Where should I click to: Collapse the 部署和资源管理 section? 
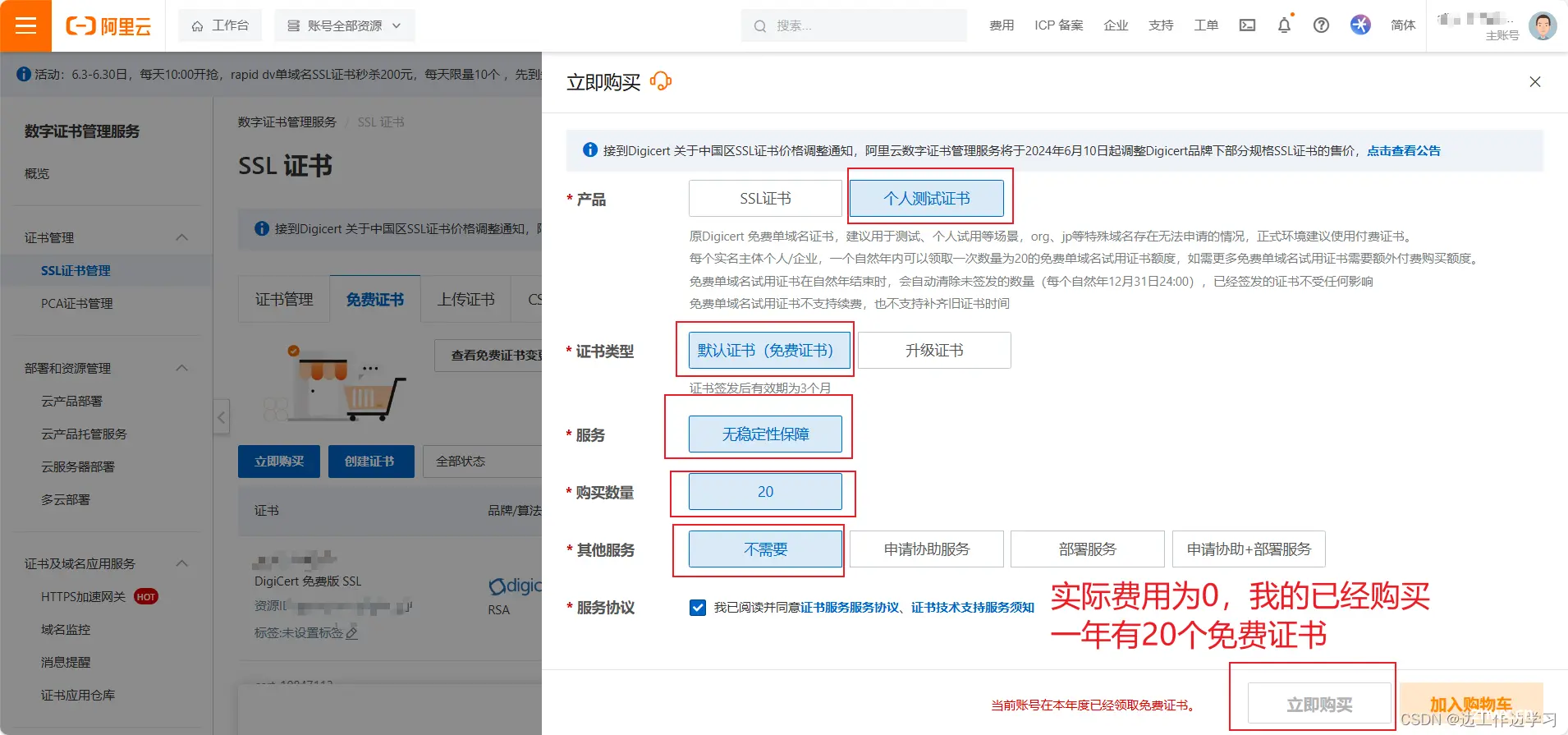[182, 368]
